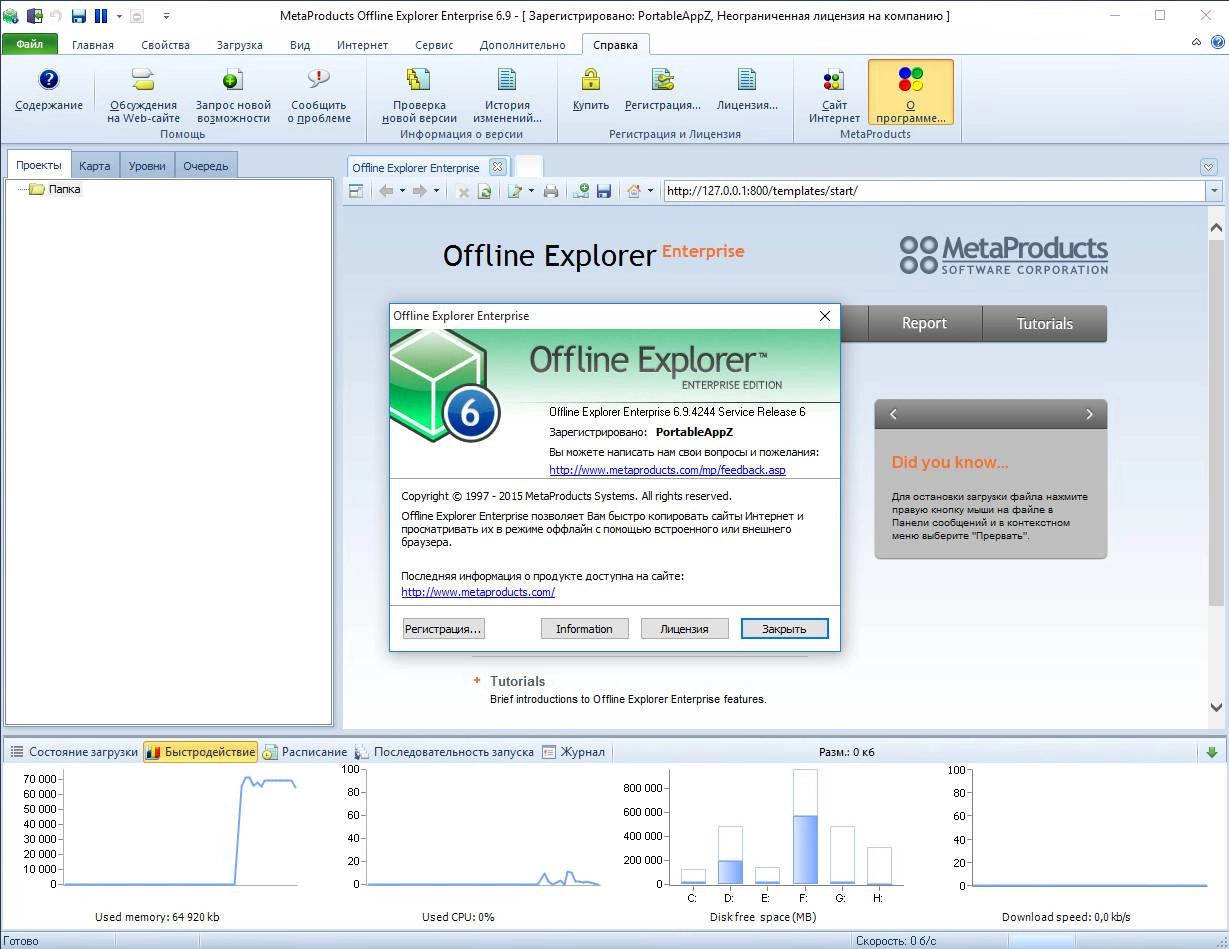
Task: Click the save icon in title bar
Action: tap(79, 16)
